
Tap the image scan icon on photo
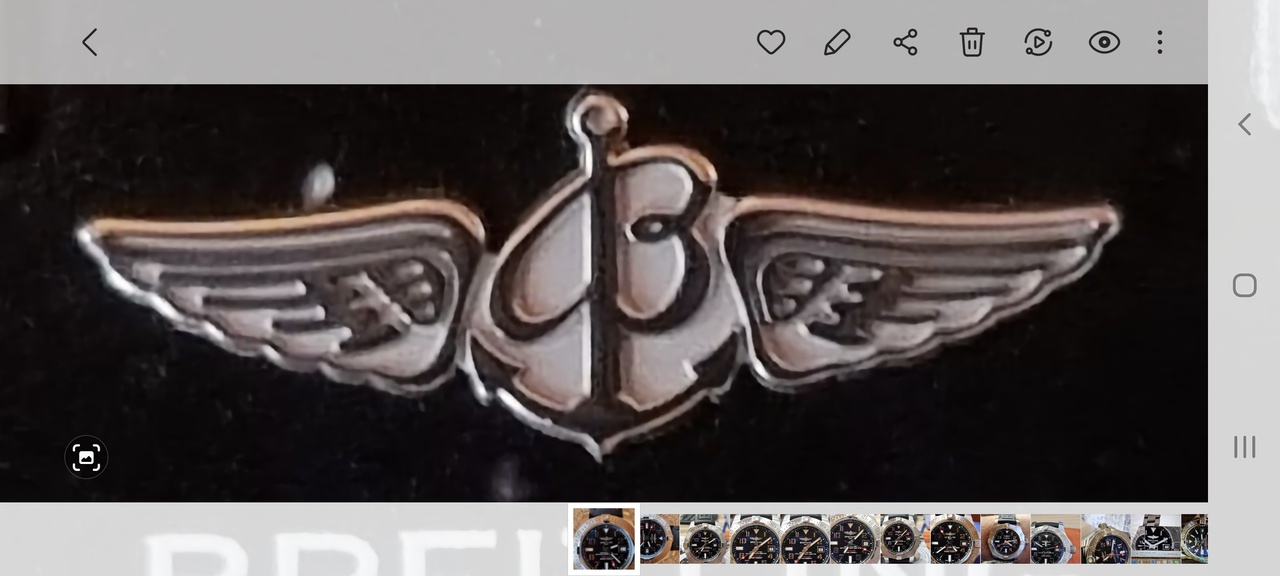pos(86,457)
